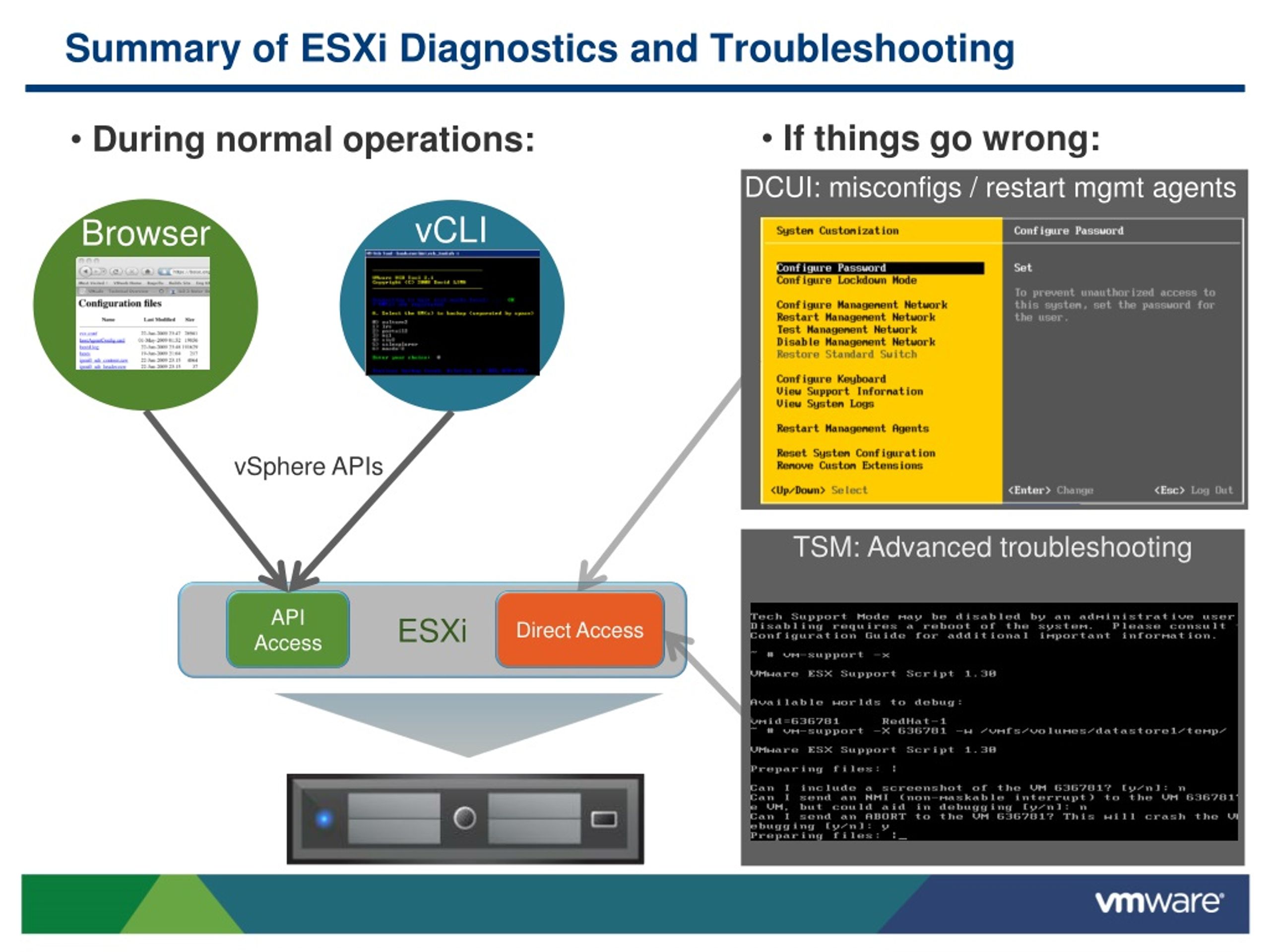This screenshot has width=1270, height=952.
Task: Open the browser screenshot thumbnail in Browser circle
Action: coord(143,313)
